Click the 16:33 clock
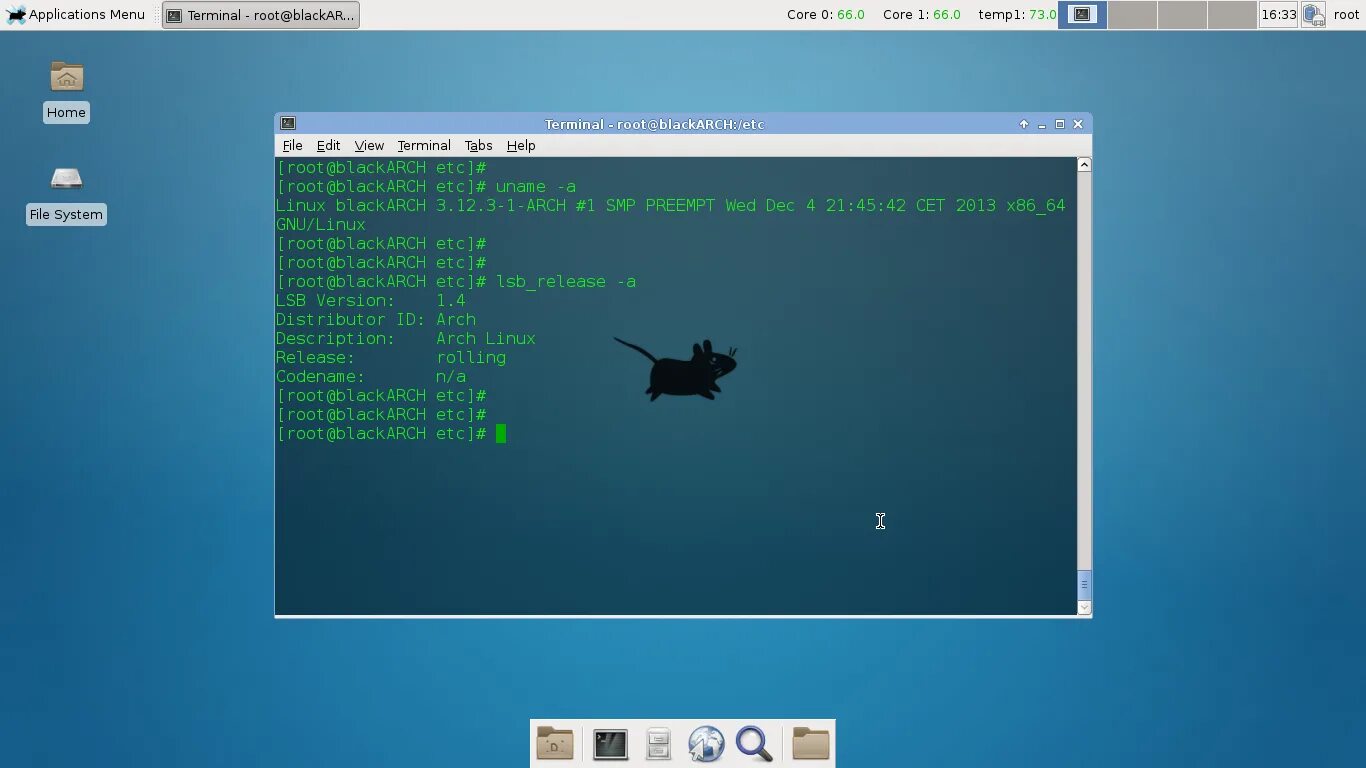This screenshot has width=1366, height=768. pos(1278,15)
